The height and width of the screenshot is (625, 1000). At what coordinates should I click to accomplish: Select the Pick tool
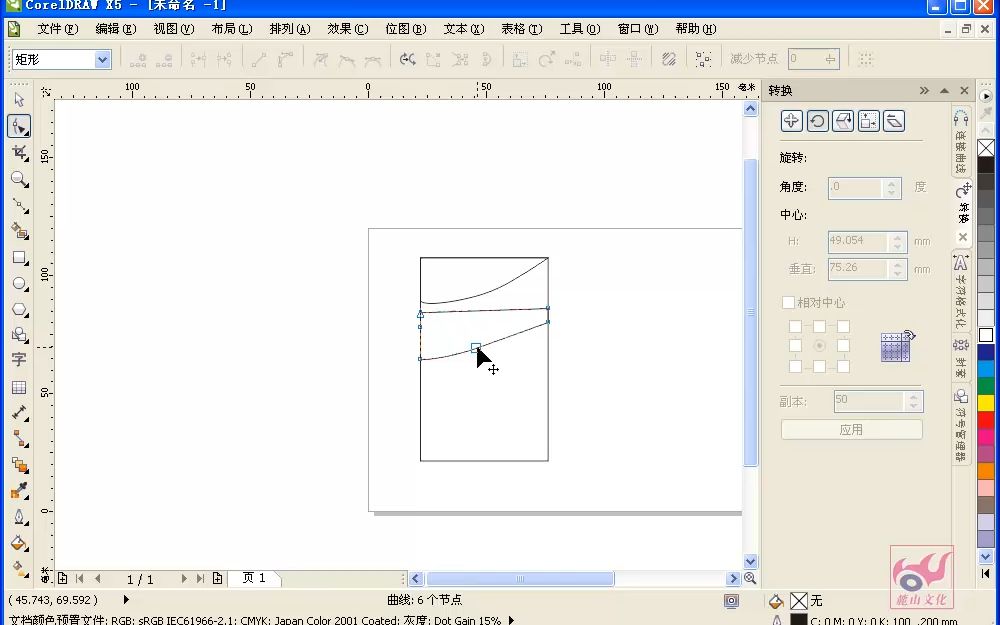(17, 101)
